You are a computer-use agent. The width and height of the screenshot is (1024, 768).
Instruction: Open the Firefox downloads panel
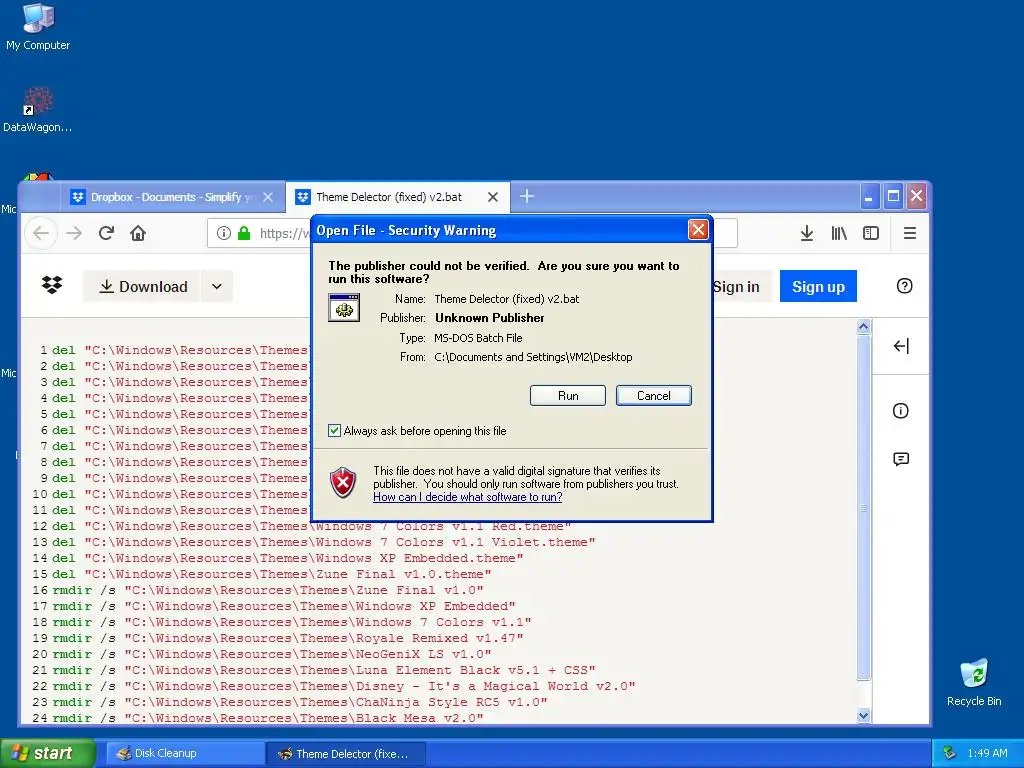pos(807,233)
